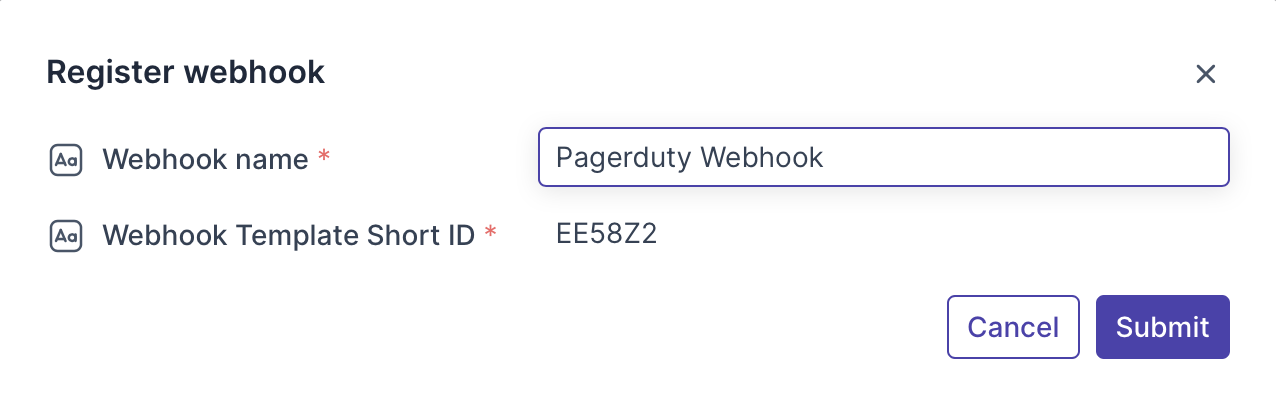Click blank dialog area left of Cancel
Viewport: 1276px width, 404px height.
(x=600, y=327)
